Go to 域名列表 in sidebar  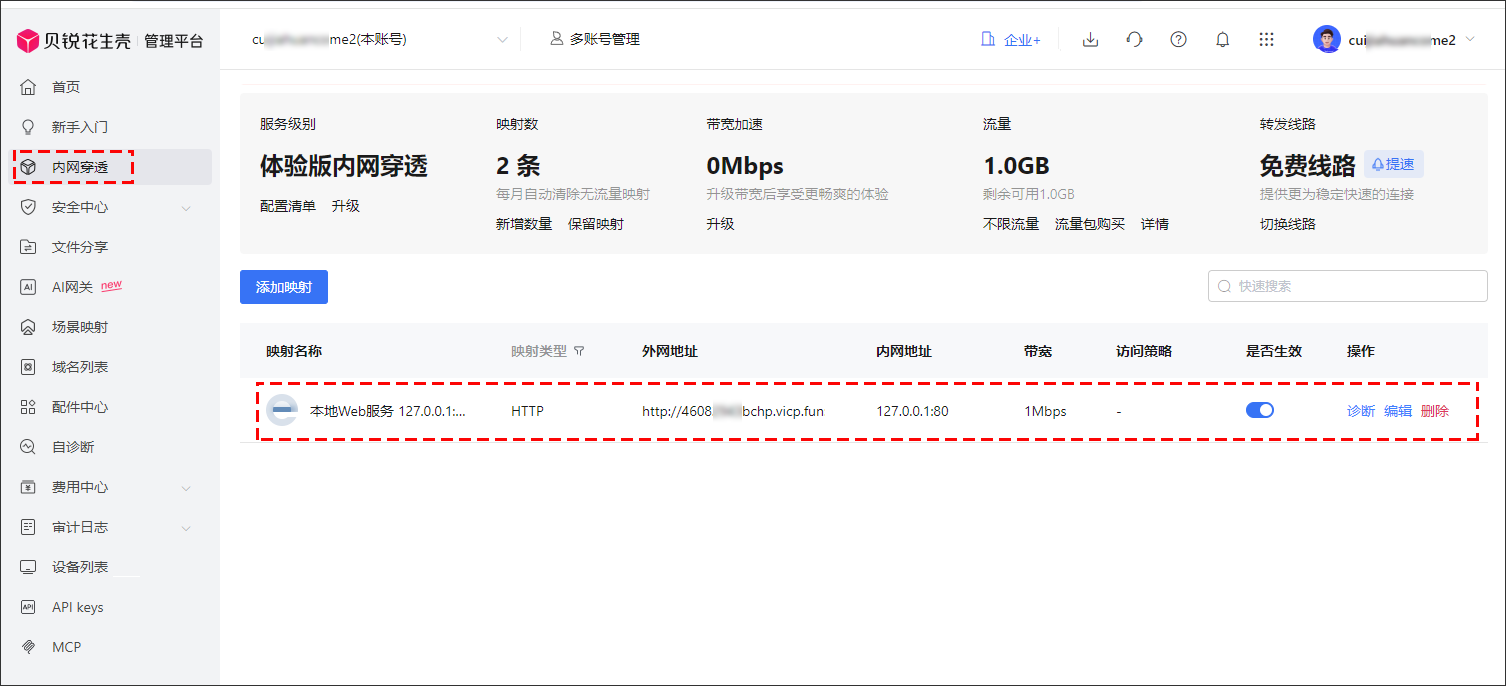pos(80,367)
